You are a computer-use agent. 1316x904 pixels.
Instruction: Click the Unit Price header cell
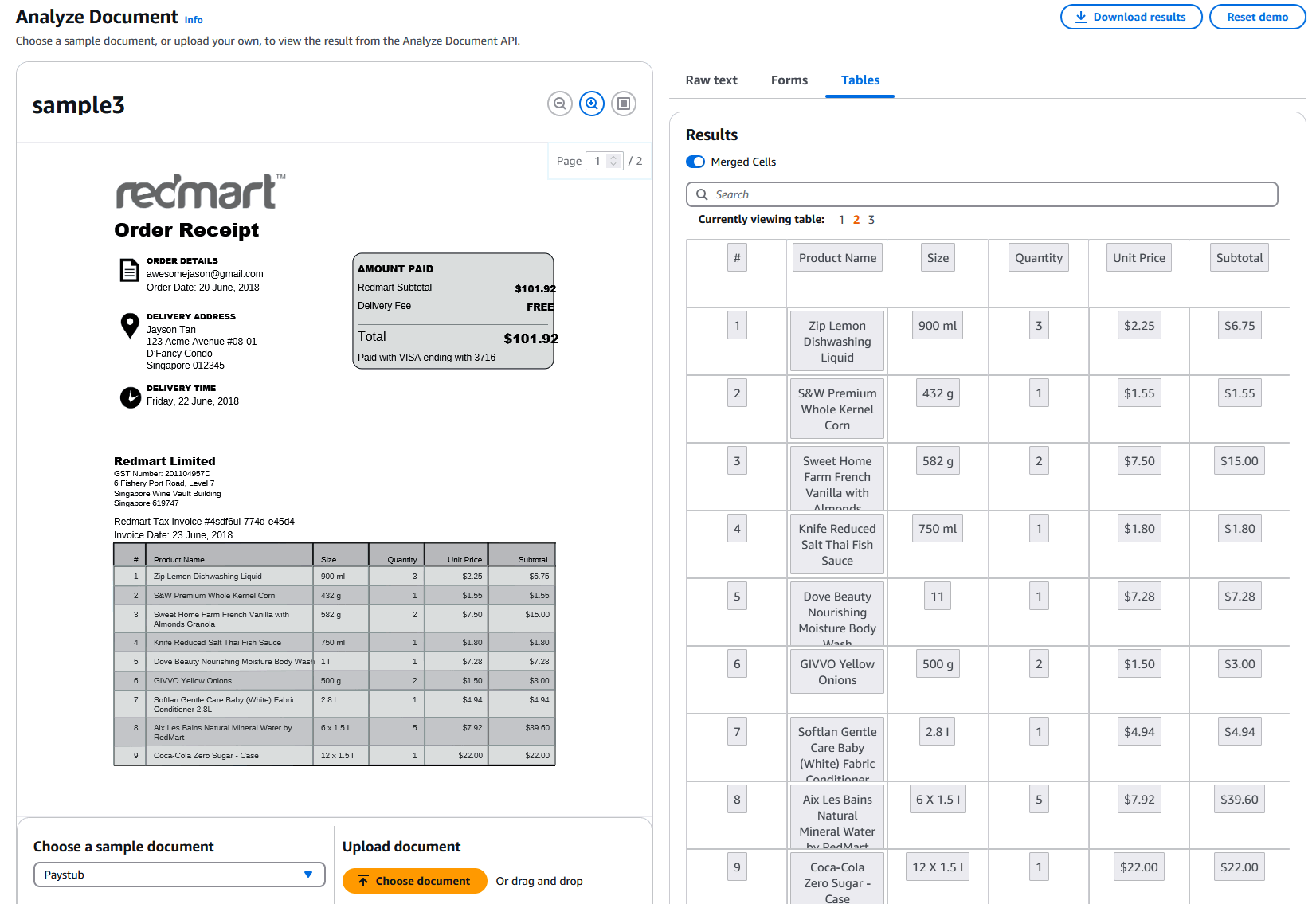[x=1139, y=258]
